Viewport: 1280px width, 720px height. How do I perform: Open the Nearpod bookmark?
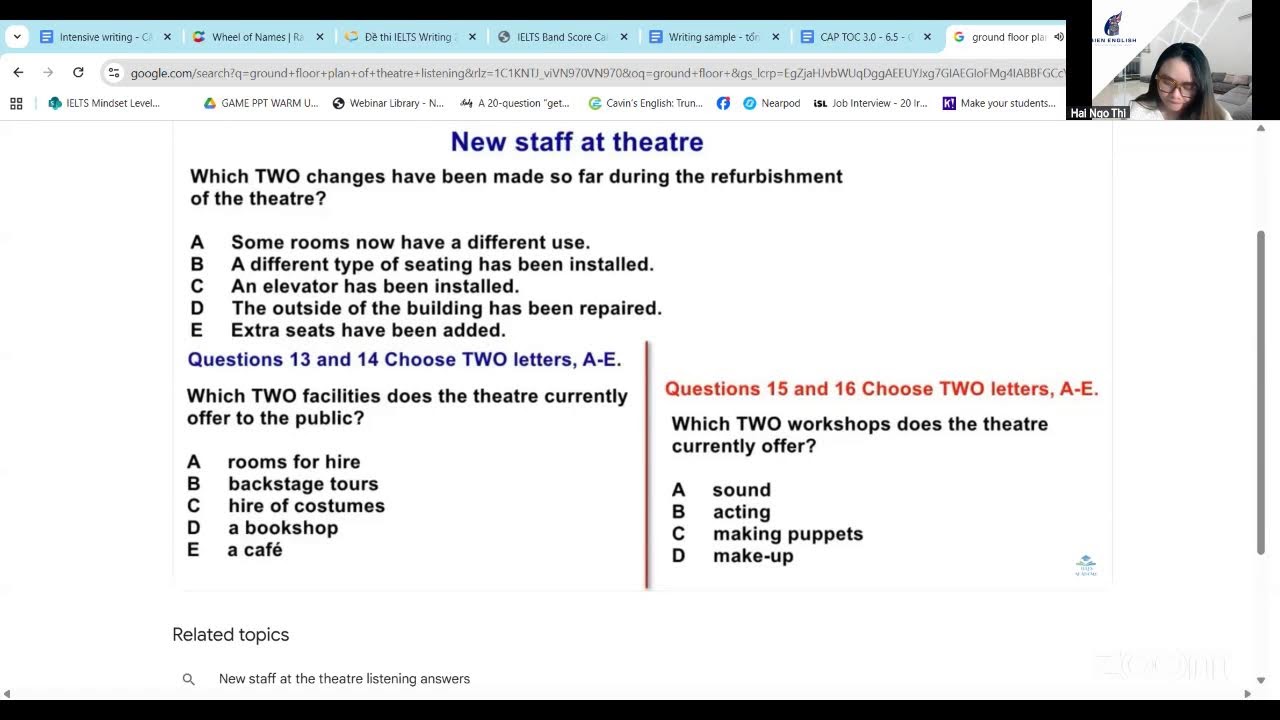tap(772, 103)
